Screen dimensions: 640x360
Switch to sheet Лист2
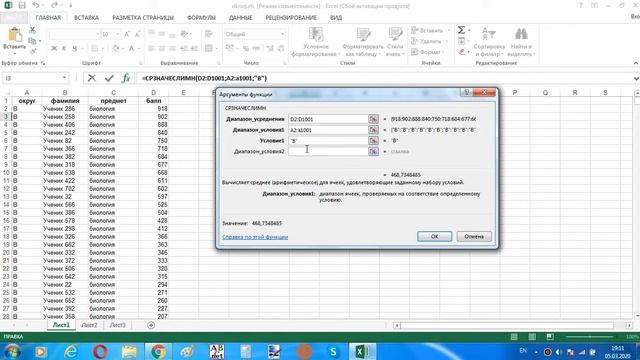89,325
